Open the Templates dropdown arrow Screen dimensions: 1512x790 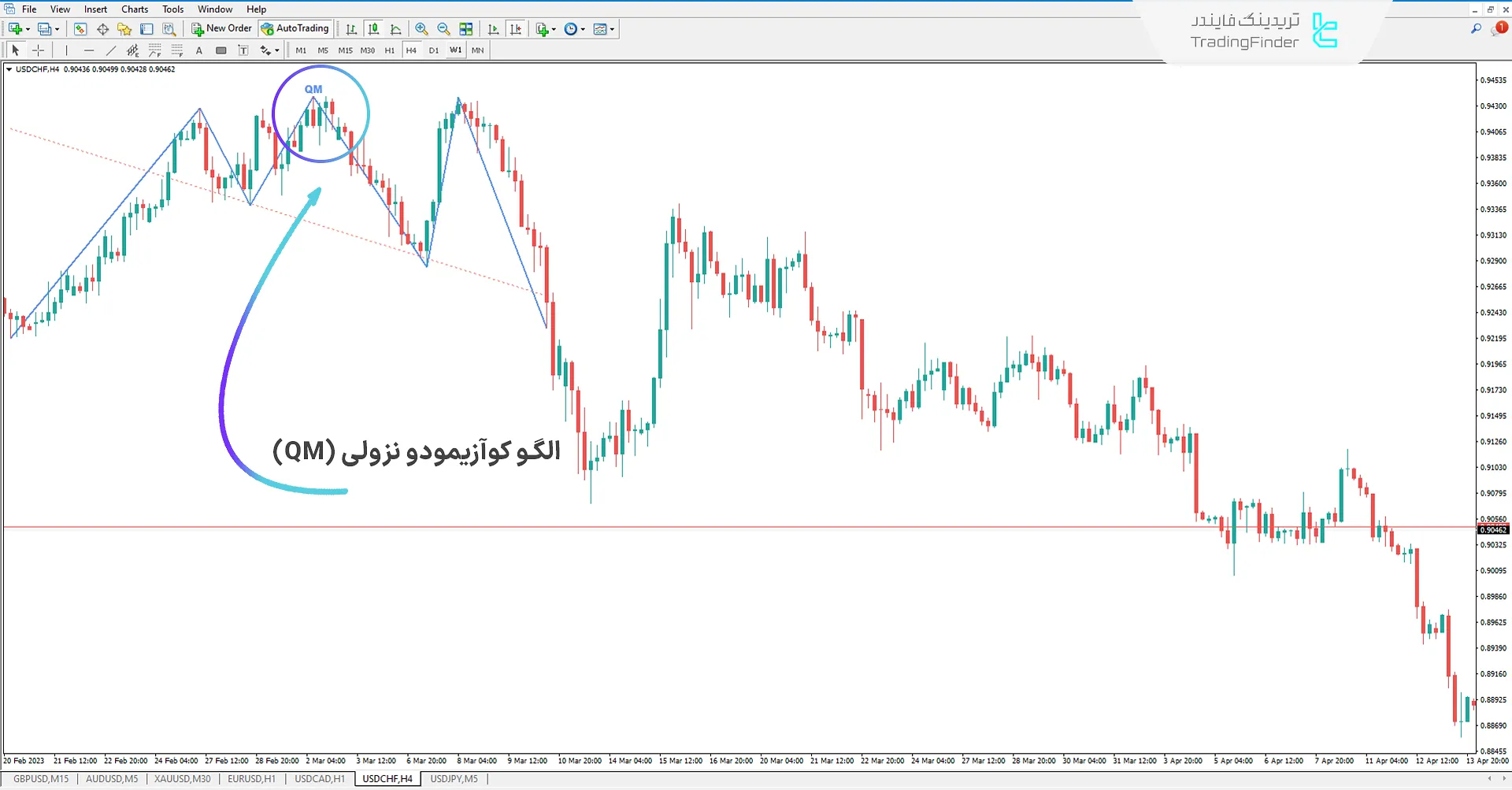(612, 30)
